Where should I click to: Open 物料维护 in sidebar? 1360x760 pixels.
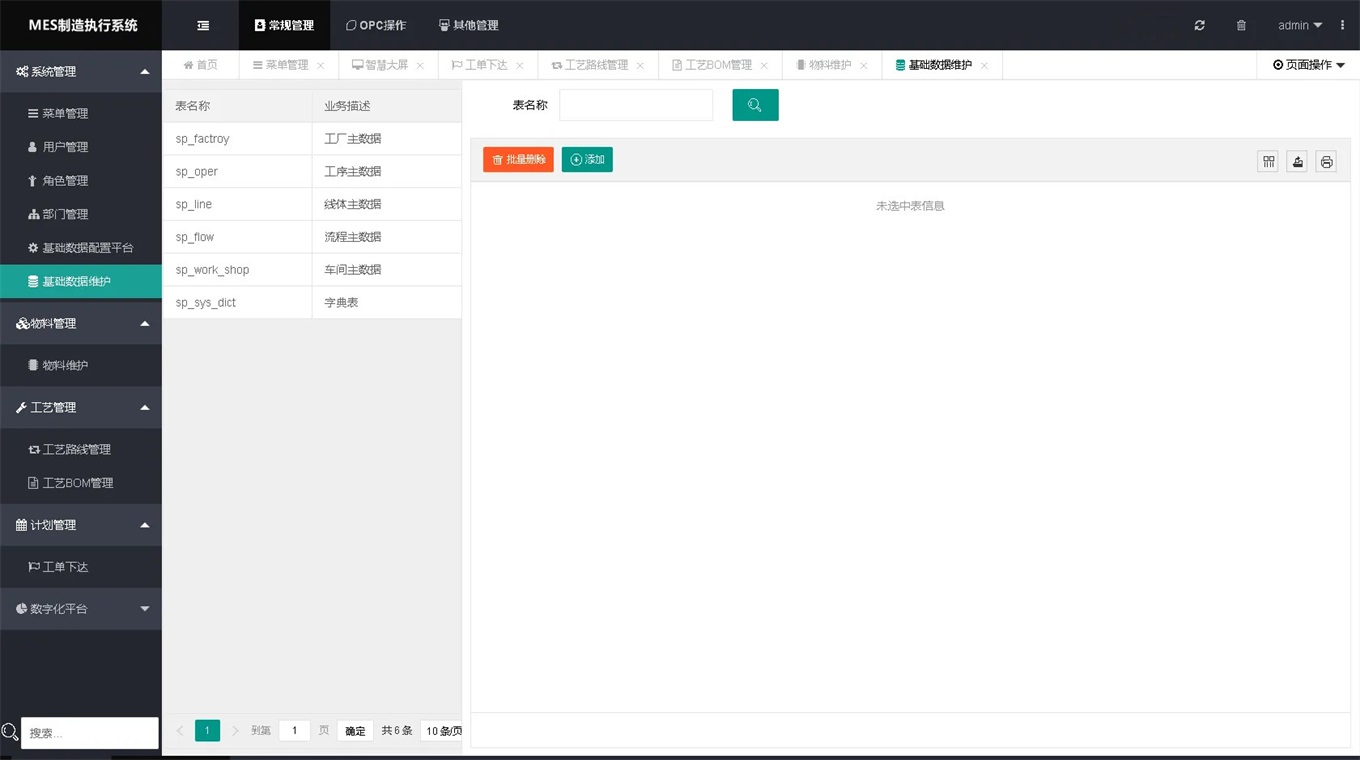click(81, 365)
